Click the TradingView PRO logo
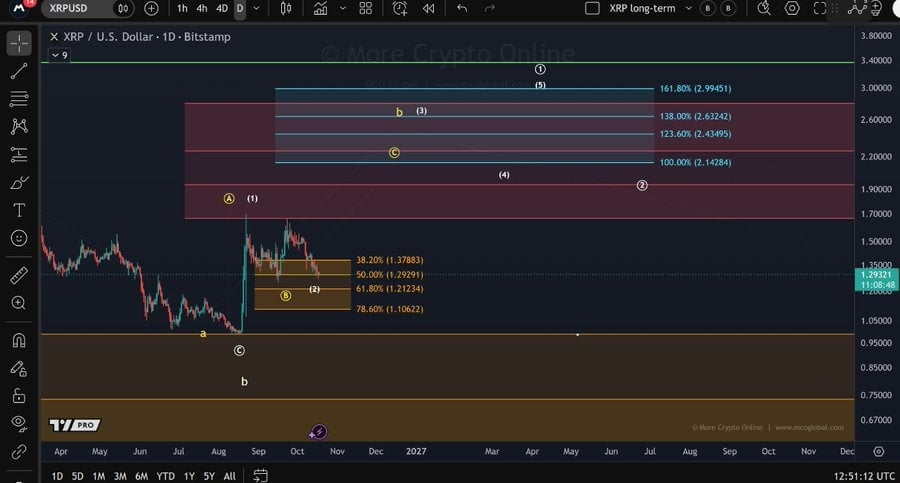This screenshot has width=900, height=483. coord(75,425)
